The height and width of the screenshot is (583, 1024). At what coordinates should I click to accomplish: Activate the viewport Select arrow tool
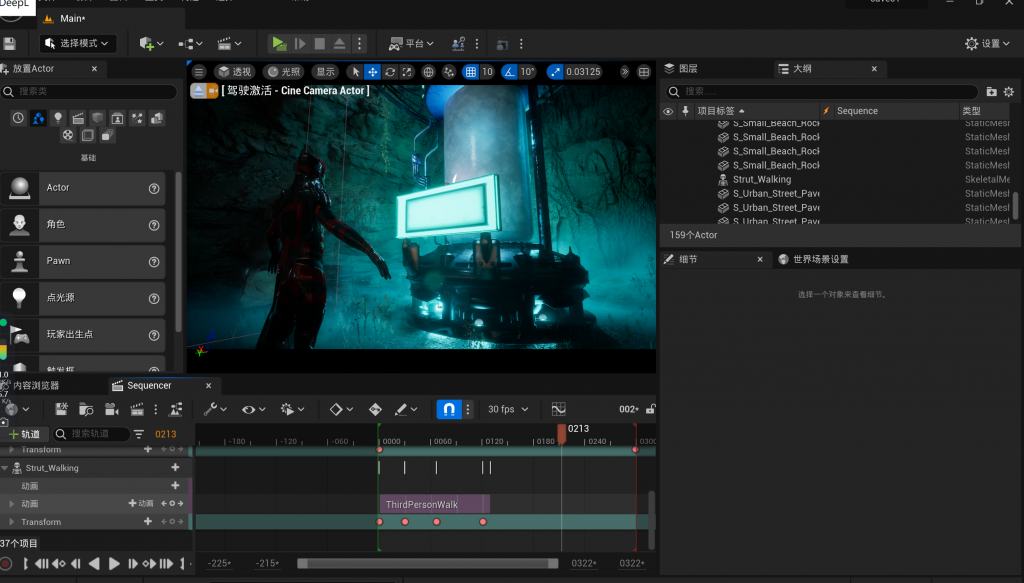355,72
